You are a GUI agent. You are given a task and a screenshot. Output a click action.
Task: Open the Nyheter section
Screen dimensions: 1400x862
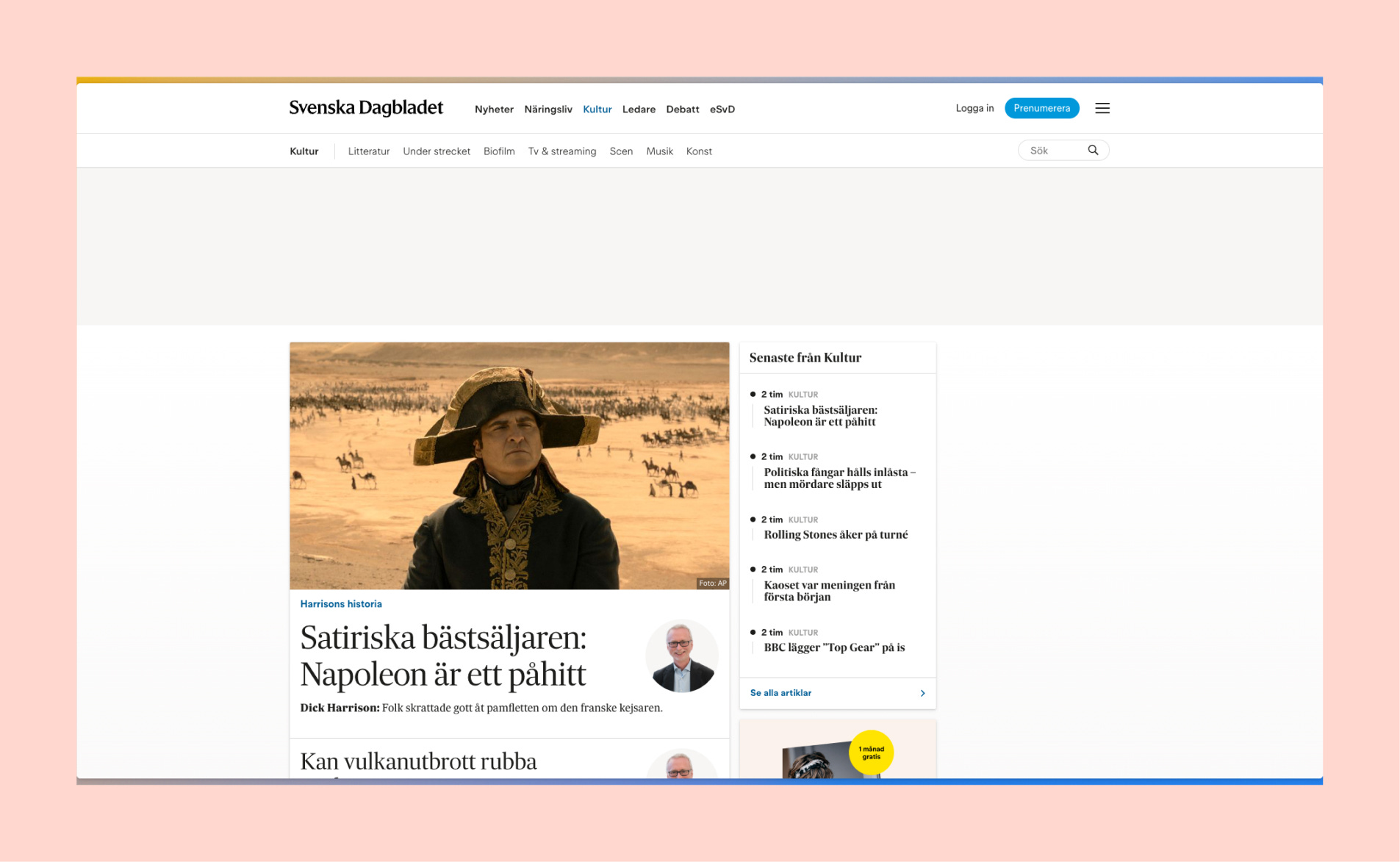coord(494,109)
